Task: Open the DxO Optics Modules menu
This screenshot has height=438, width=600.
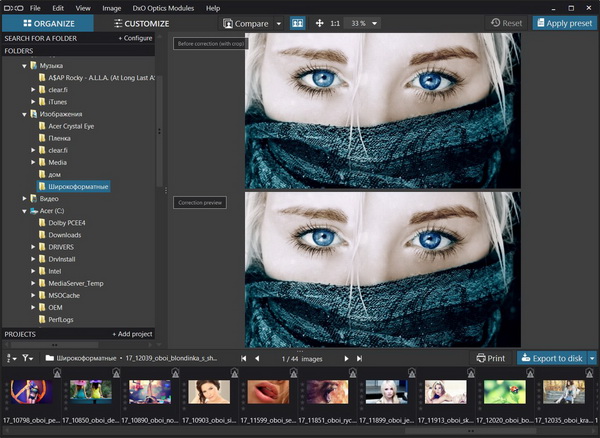Action: coord(162,7)
